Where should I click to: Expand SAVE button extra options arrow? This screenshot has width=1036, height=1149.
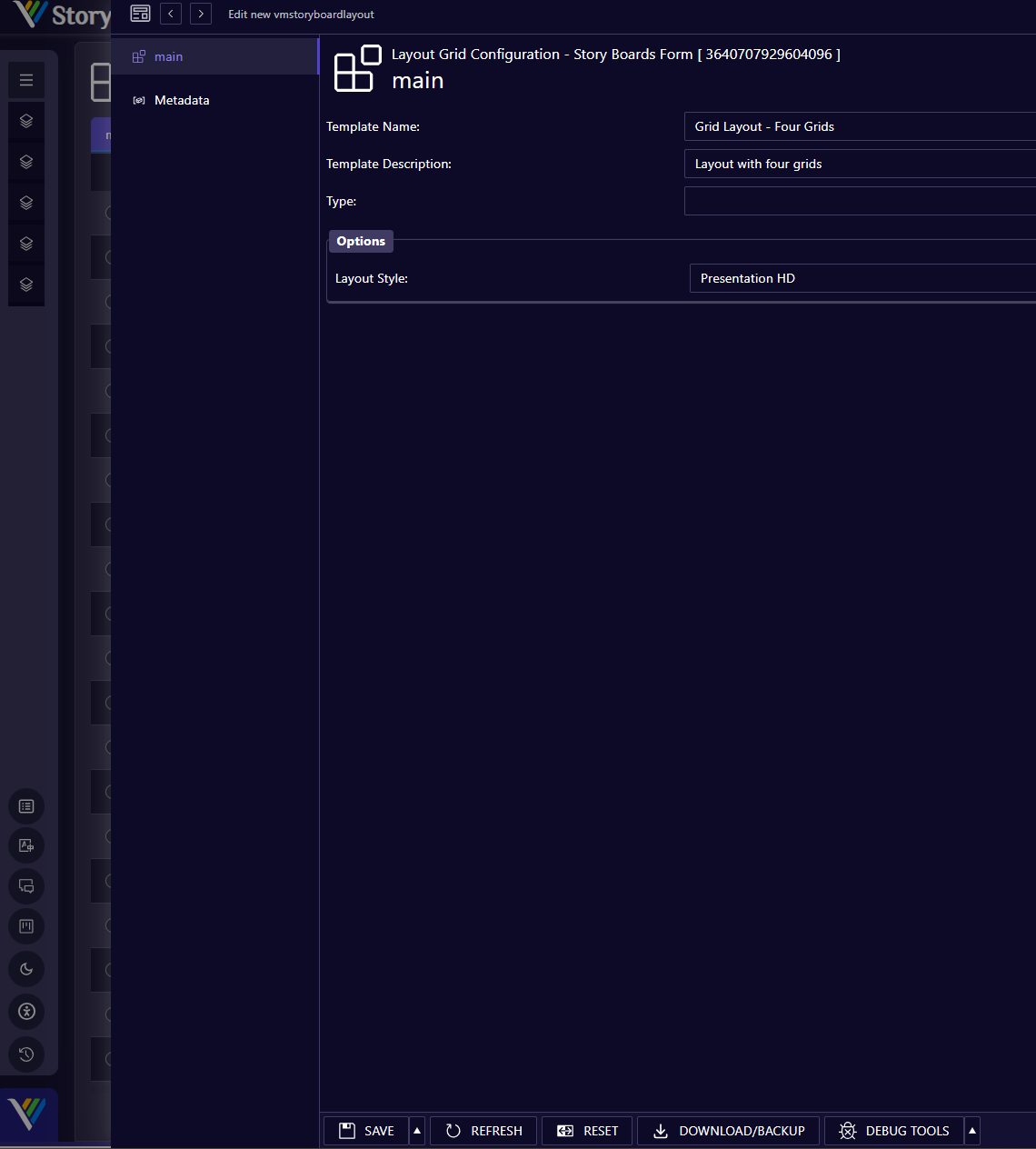pyautogui.click(x=416, y=1130)
